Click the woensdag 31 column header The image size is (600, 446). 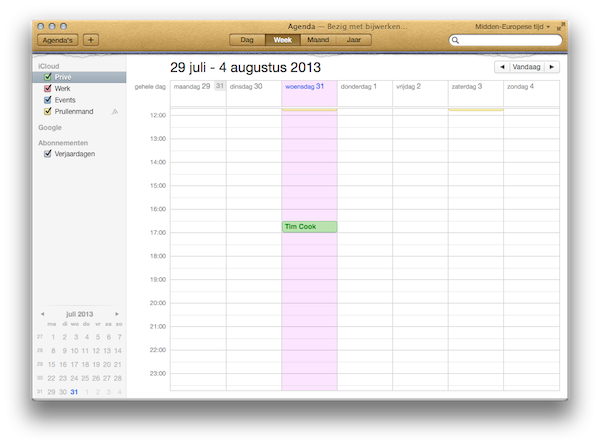(x=305, y=86)
